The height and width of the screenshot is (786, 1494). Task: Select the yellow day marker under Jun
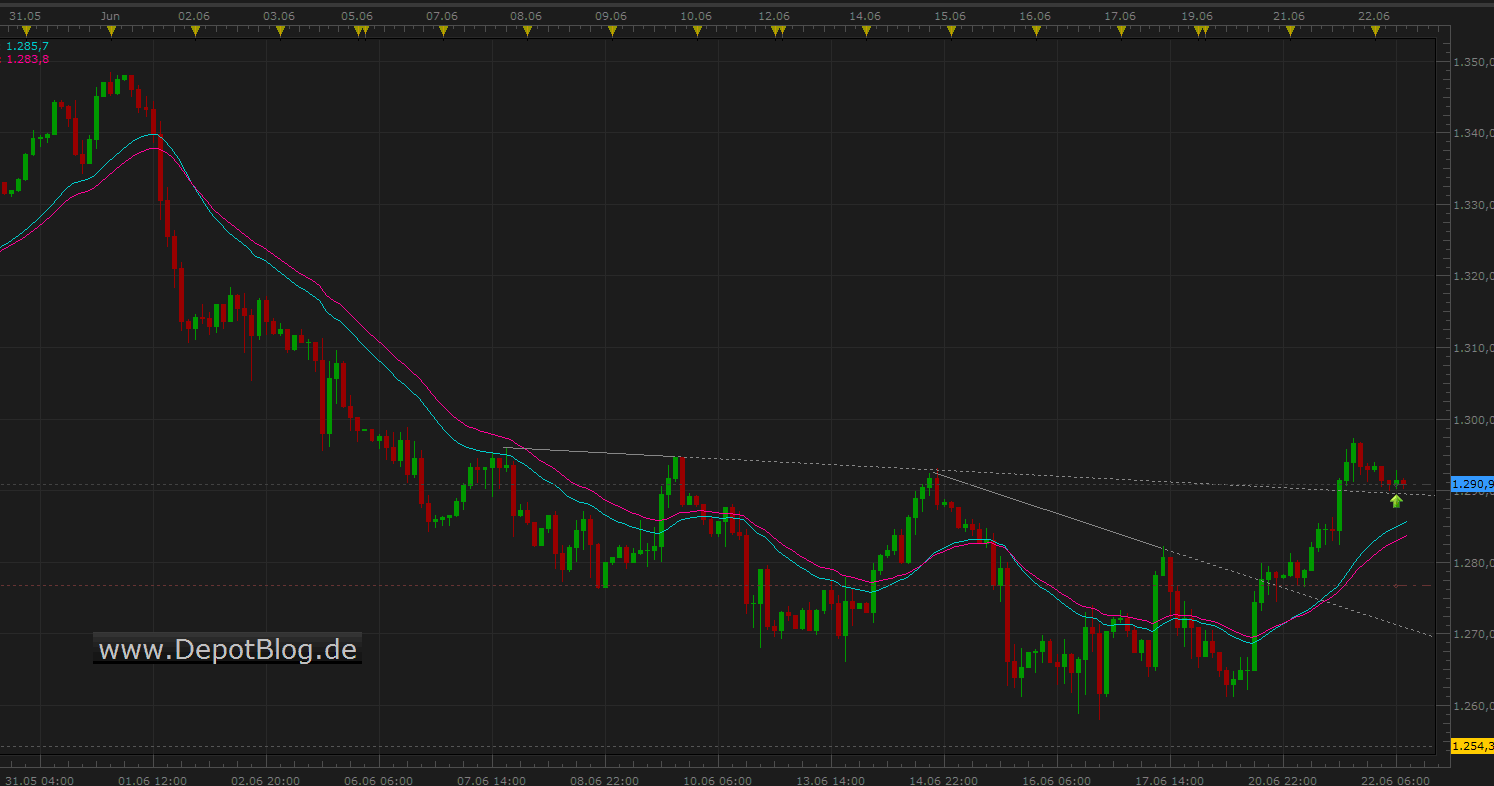coord(111,32)
